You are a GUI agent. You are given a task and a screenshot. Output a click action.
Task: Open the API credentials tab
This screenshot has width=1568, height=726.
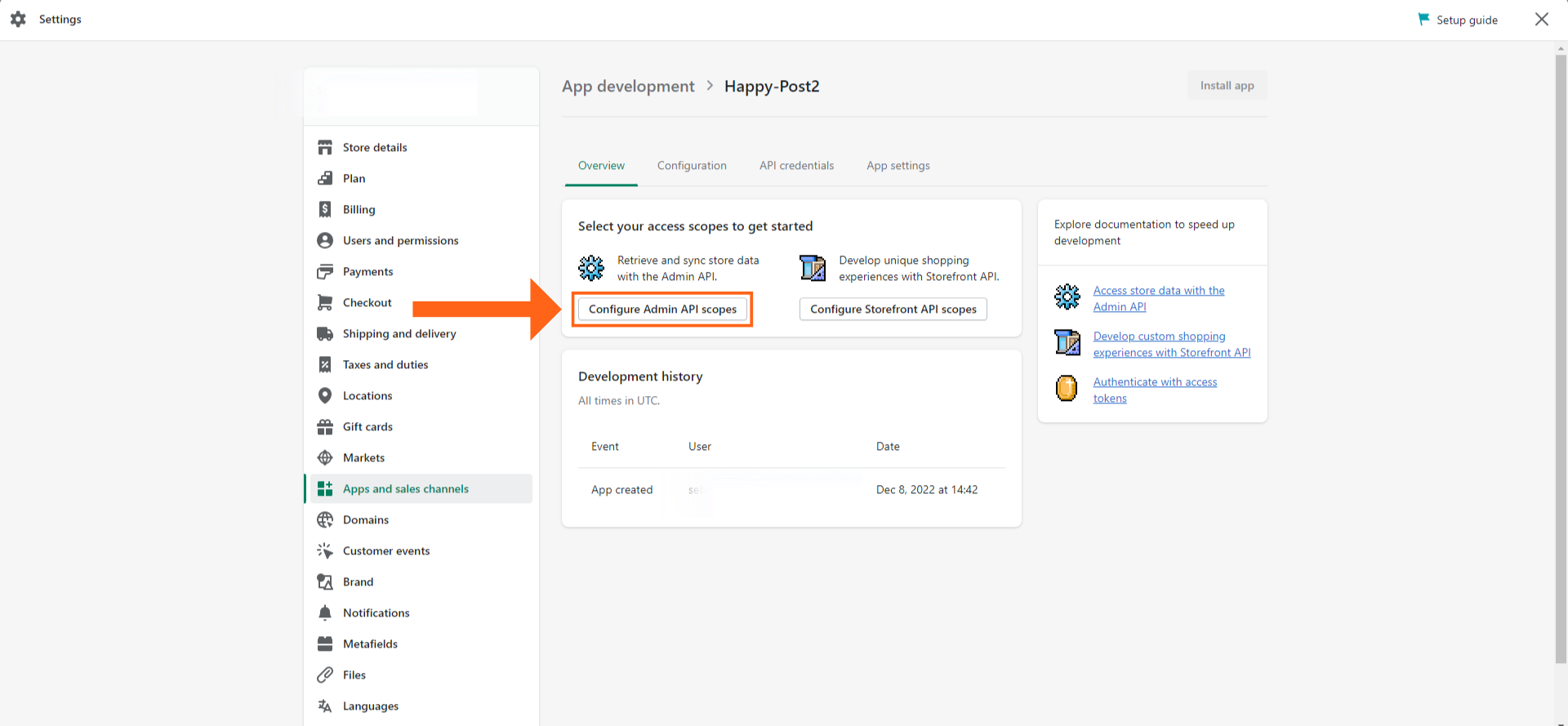point(796,166)
